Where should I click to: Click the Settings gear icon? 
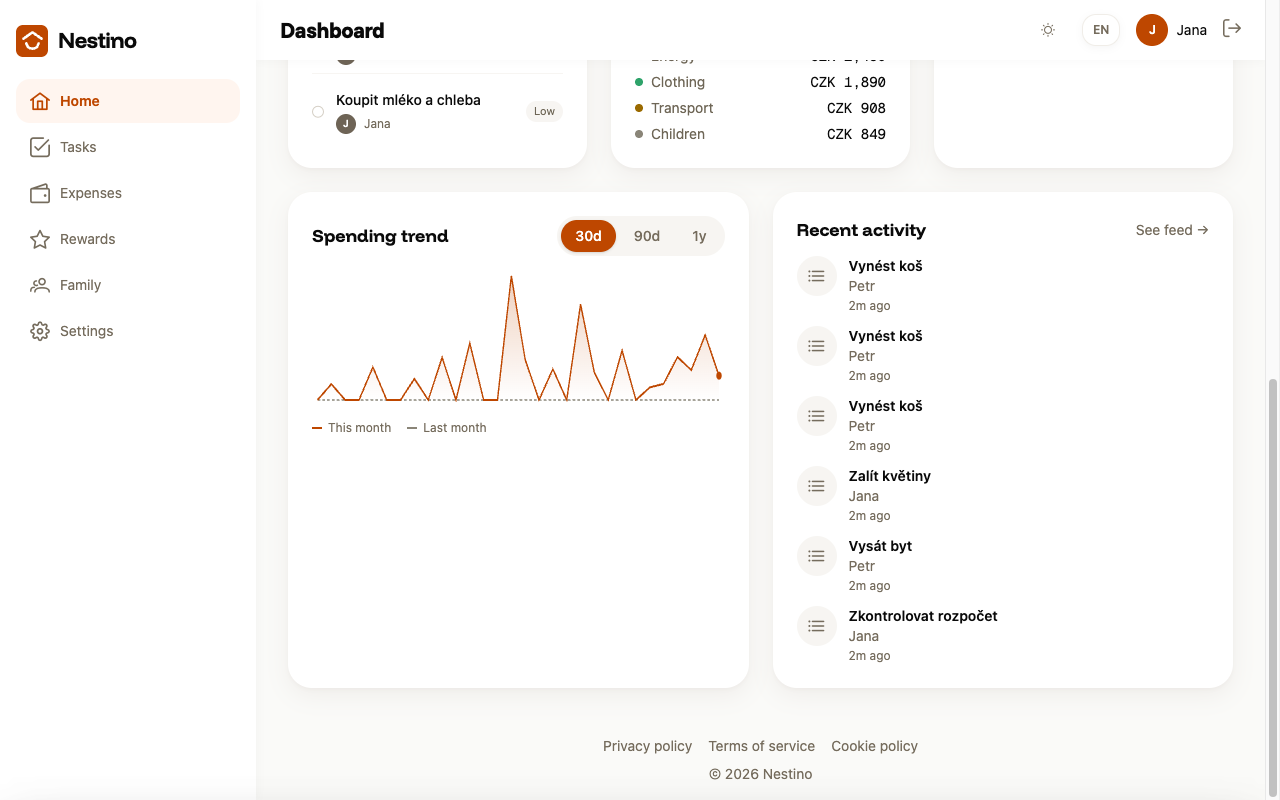(x=40, y=331)
